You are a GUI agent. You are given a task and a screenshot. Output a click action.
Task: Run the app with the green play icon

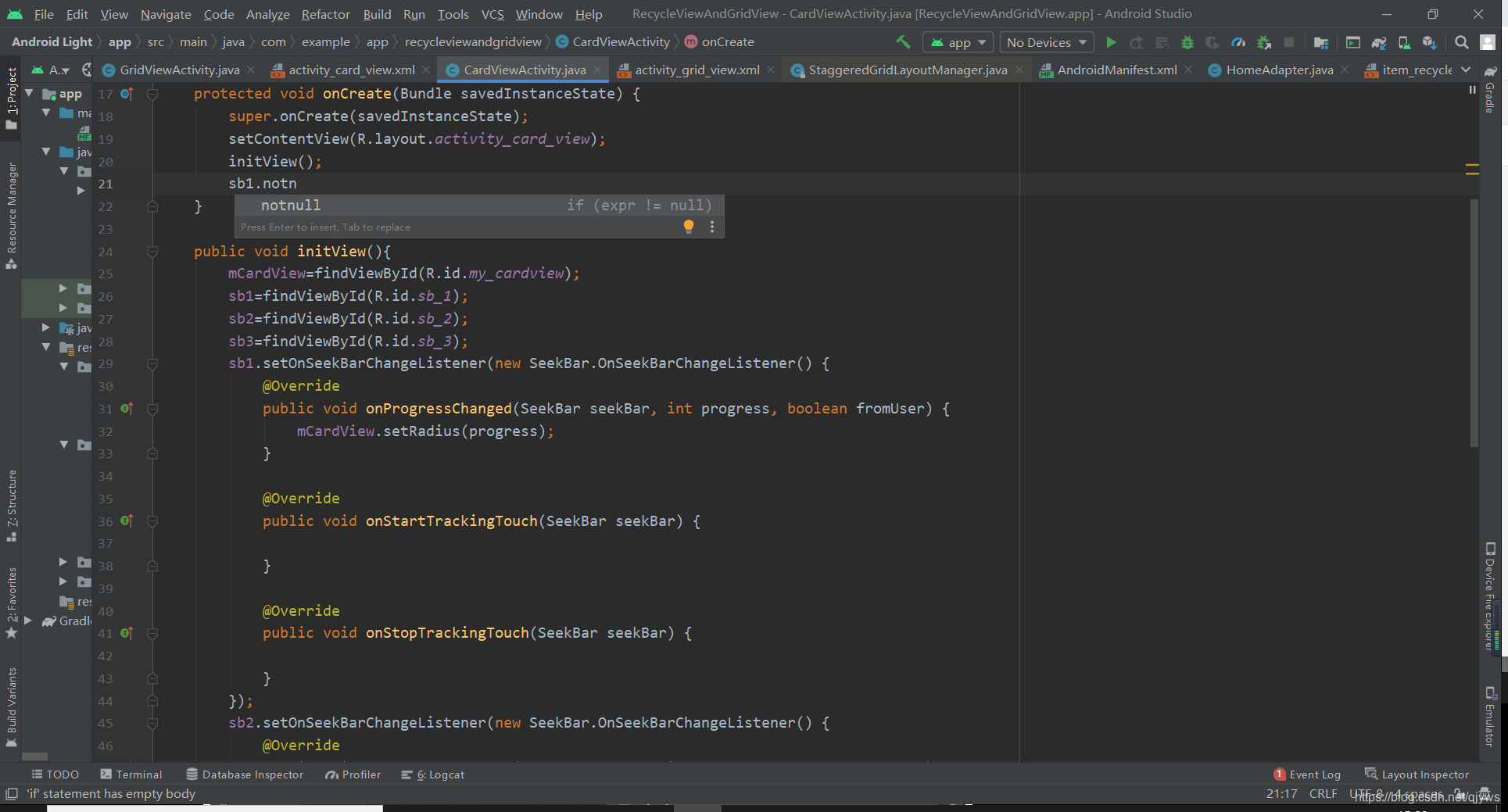click(1111, 42)
